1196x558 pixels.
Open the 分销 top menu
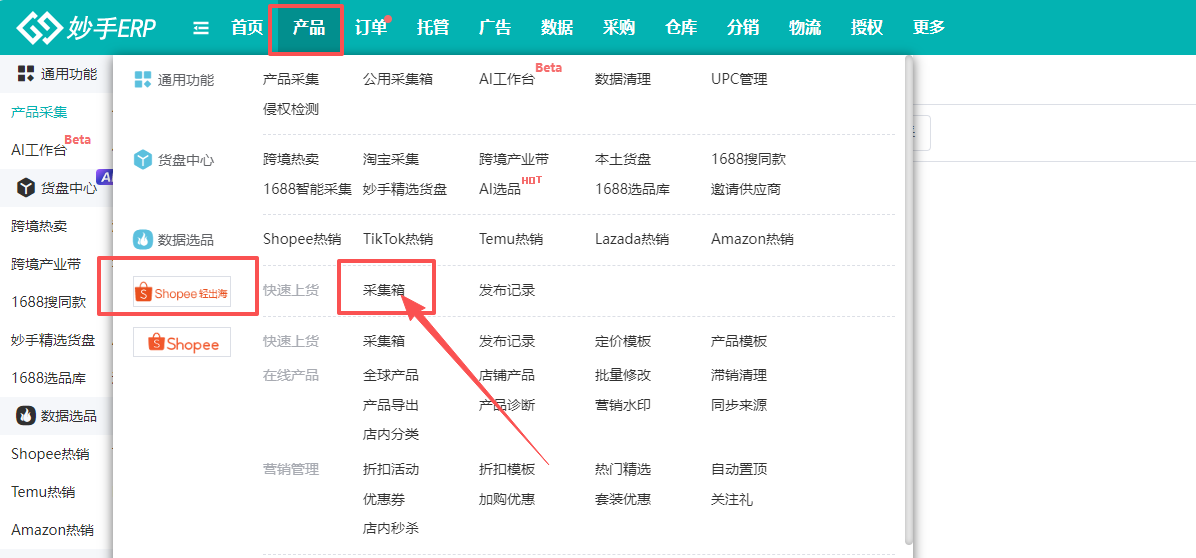tap(743, 28)
